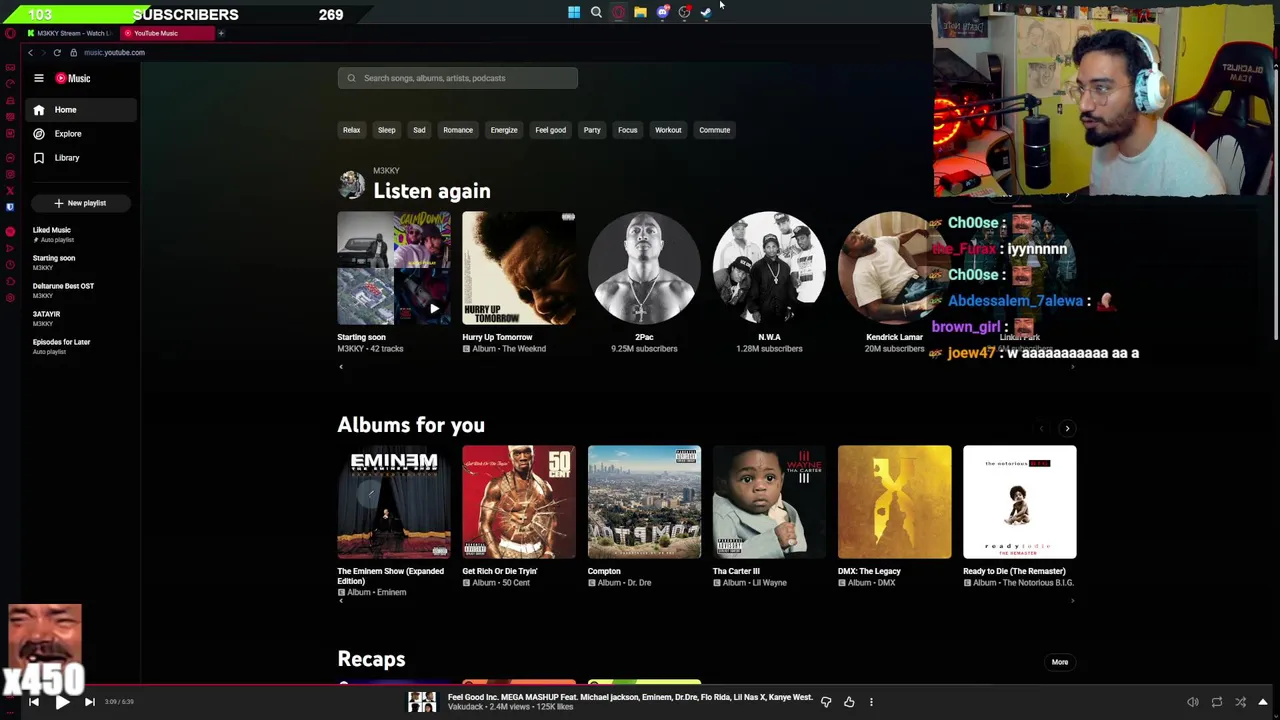Create a New playlist

pyautogui.click(x=82, y=203)
